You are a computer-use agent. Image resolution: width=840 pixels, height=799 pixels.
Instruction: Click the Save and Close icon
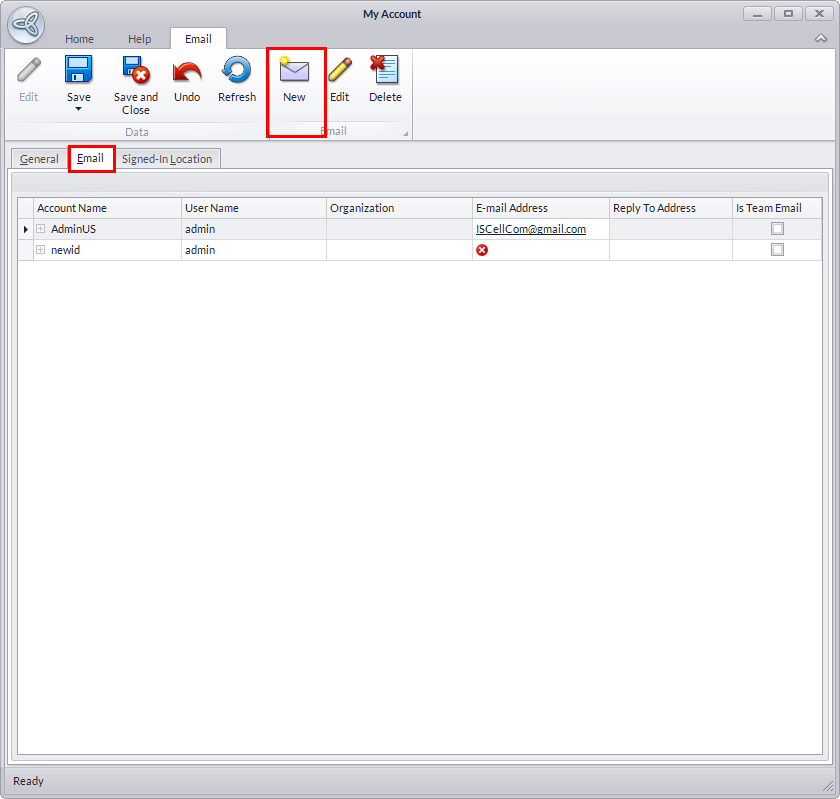pyautogui.click(x=135, y=70)
